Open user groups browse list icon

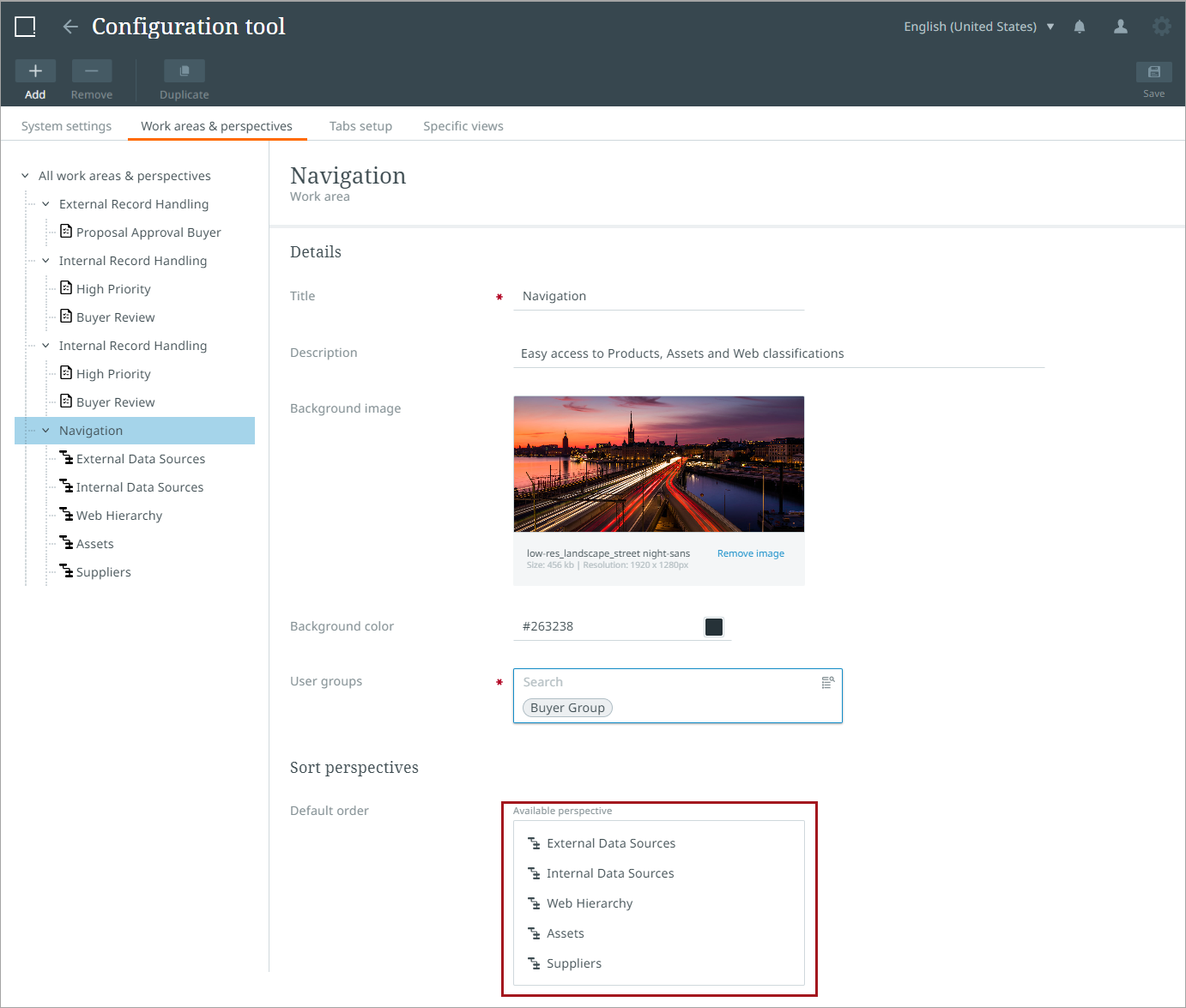point(828,683)
